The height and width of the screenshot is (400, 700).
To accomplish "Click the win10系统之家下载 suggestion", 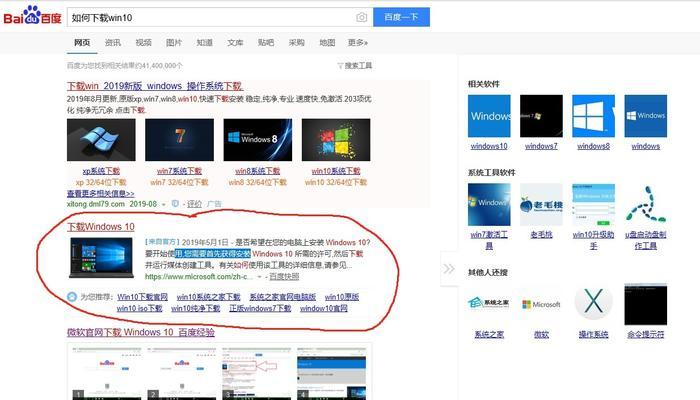I will click(x=208, y=297).
